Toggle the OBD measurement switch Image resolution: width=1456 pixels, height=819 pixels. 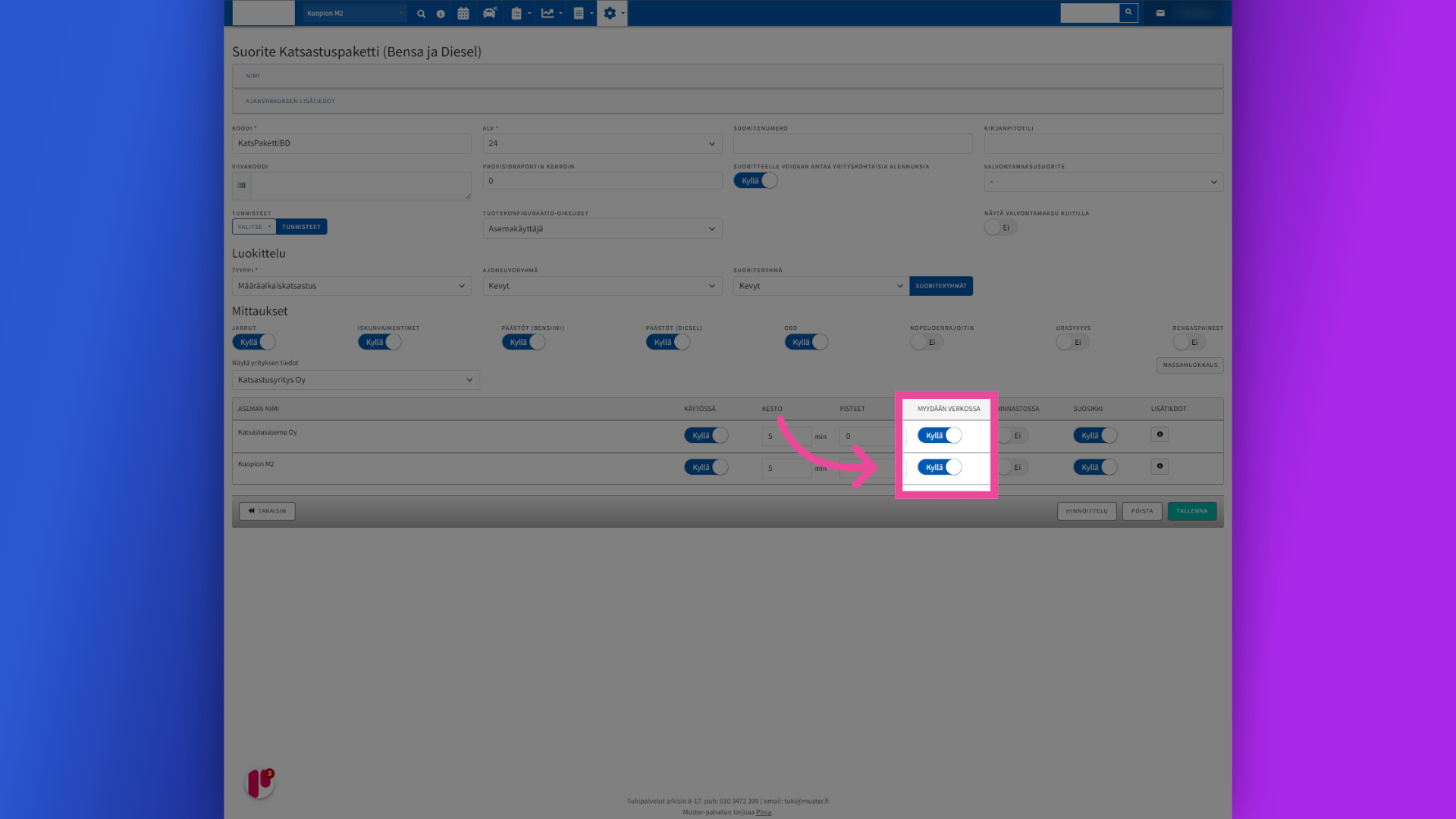point(807,342)
